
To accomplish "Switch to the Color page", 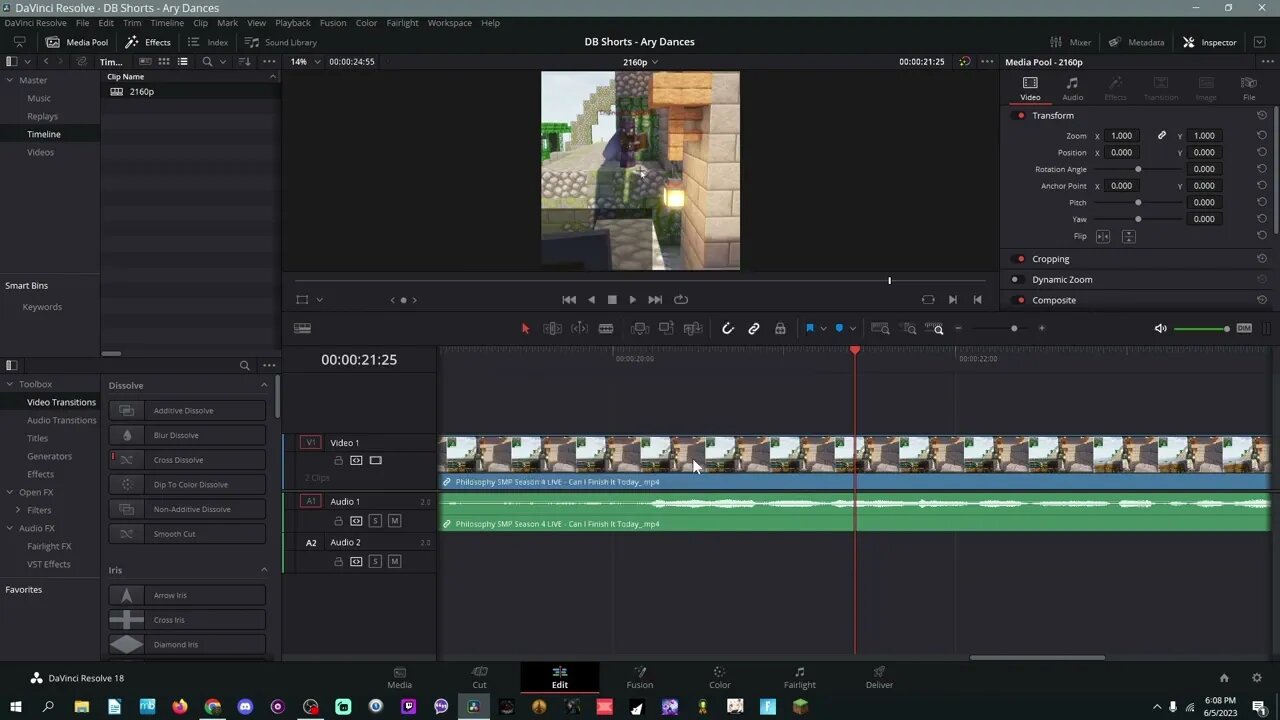I will pos(719,677).
